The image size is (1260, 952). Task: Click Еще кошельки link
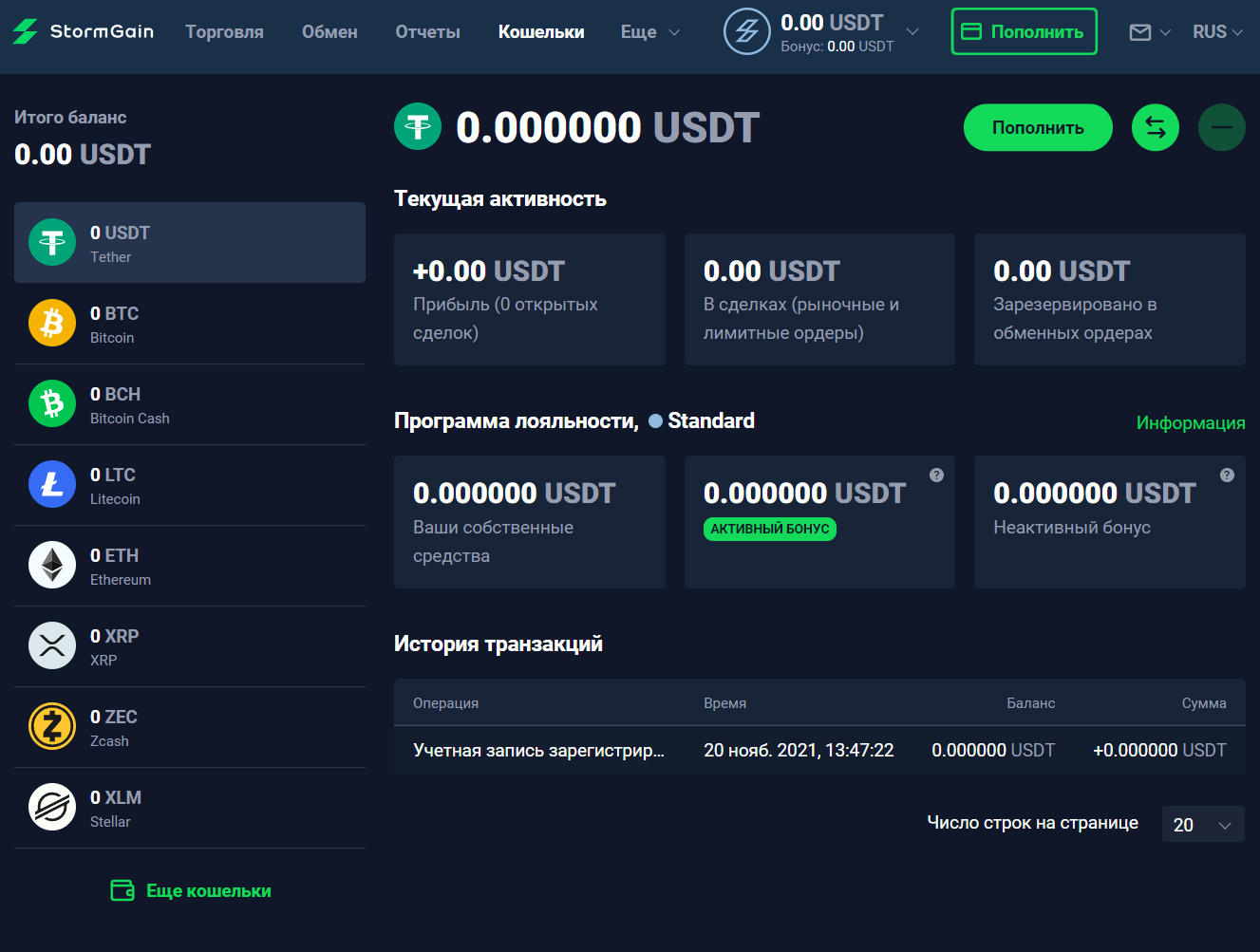tap(209, 890)
